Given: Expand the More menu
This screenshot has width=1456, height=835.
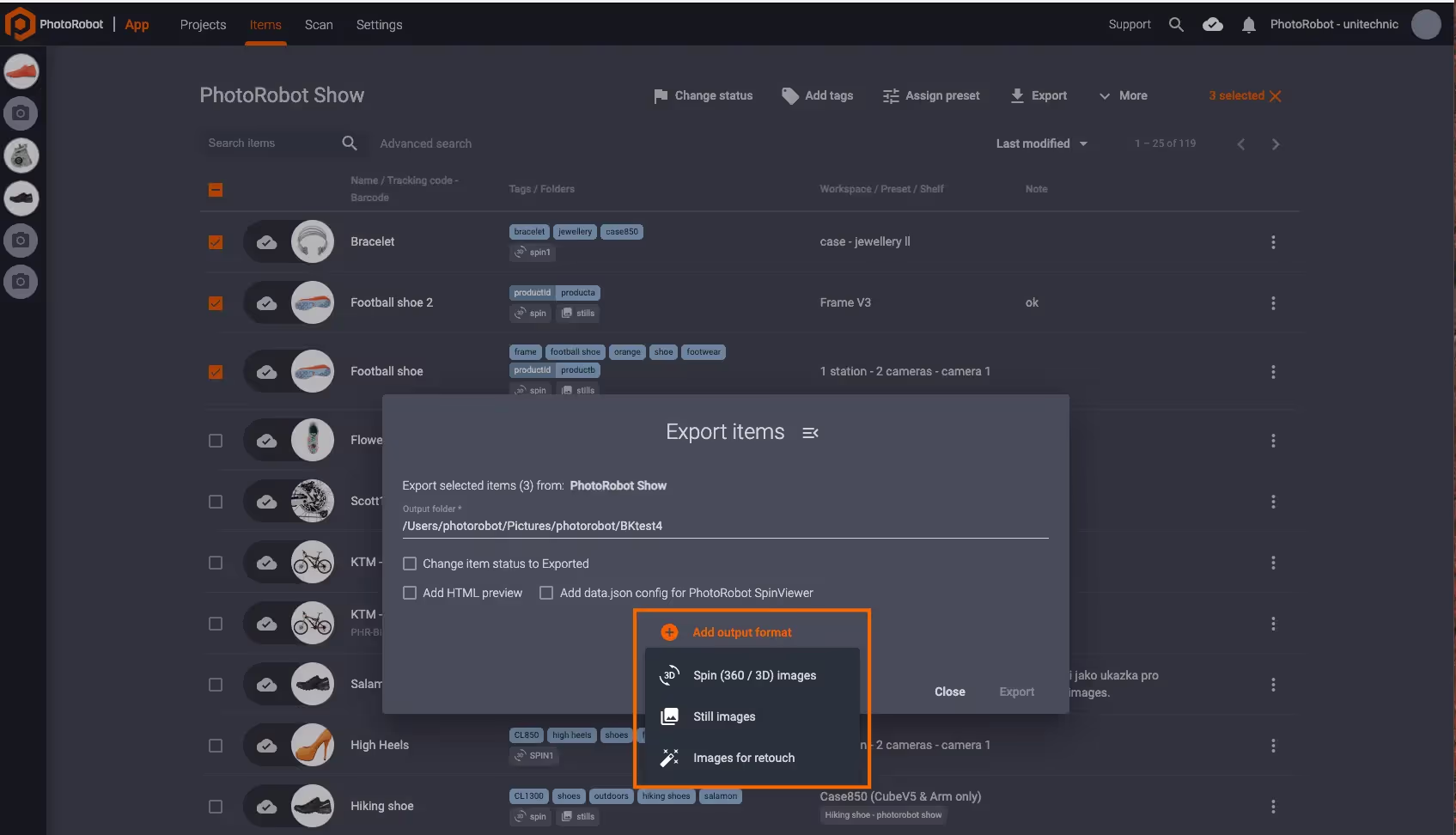Looking at the screenshot, I should pos(1123,95).
